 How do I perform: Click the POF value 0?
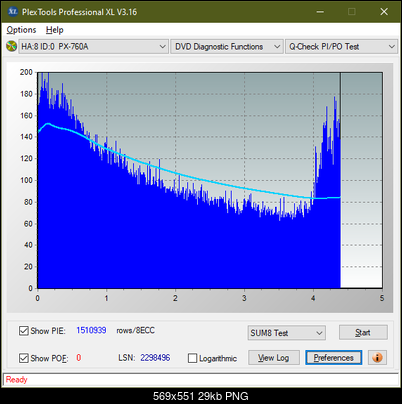(79, 358)
